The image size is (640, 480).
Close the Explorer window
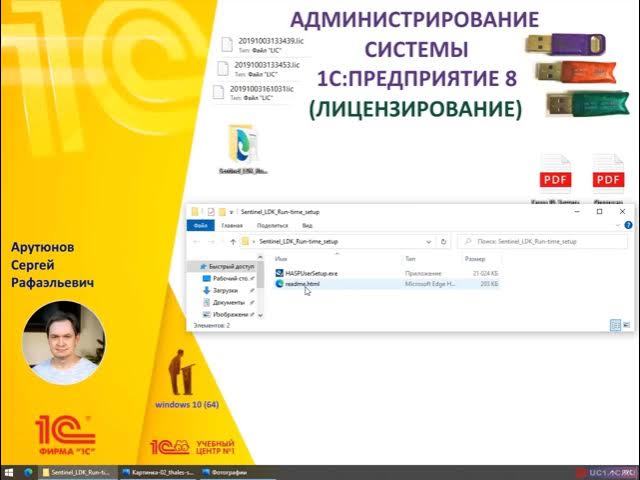[622, 211]
